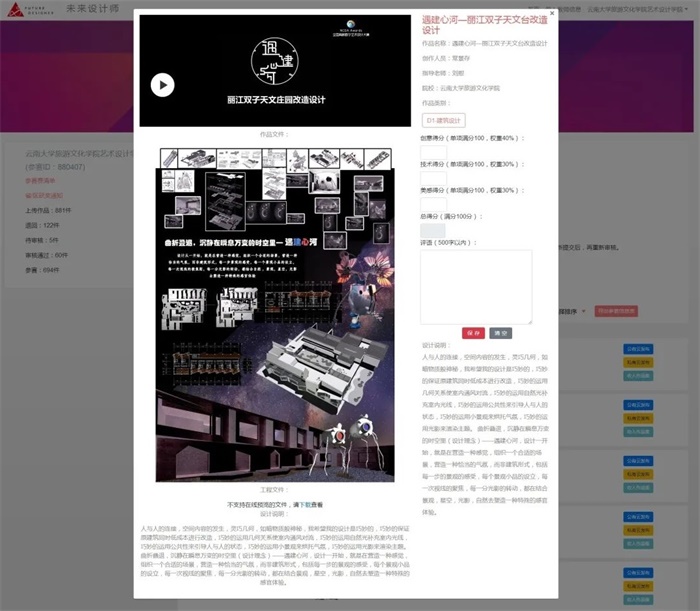Click blue button in third background card

638,461
